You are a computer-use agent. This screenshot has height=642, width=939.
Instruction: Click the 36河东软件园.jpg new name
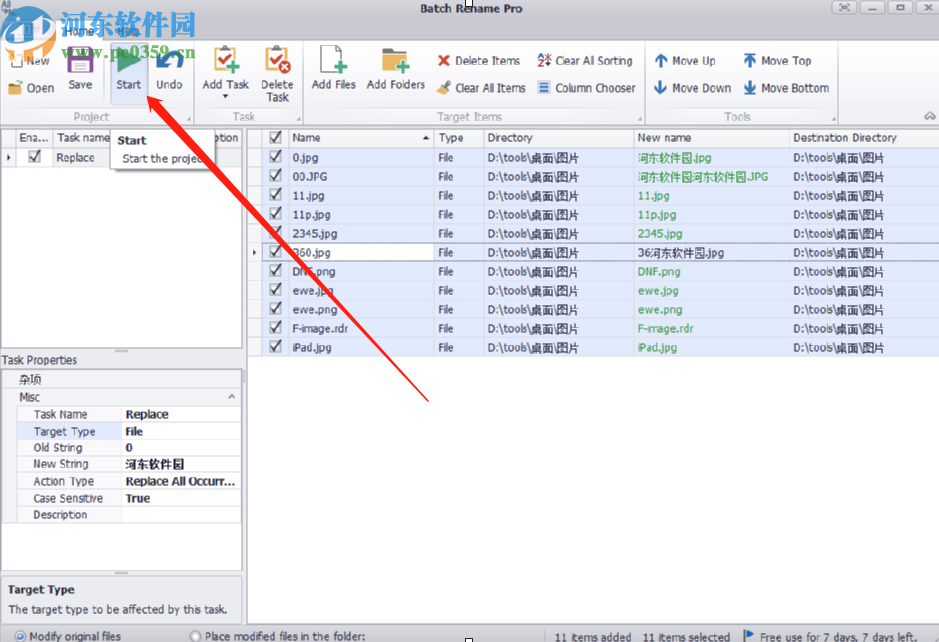[x=680, y=253]
